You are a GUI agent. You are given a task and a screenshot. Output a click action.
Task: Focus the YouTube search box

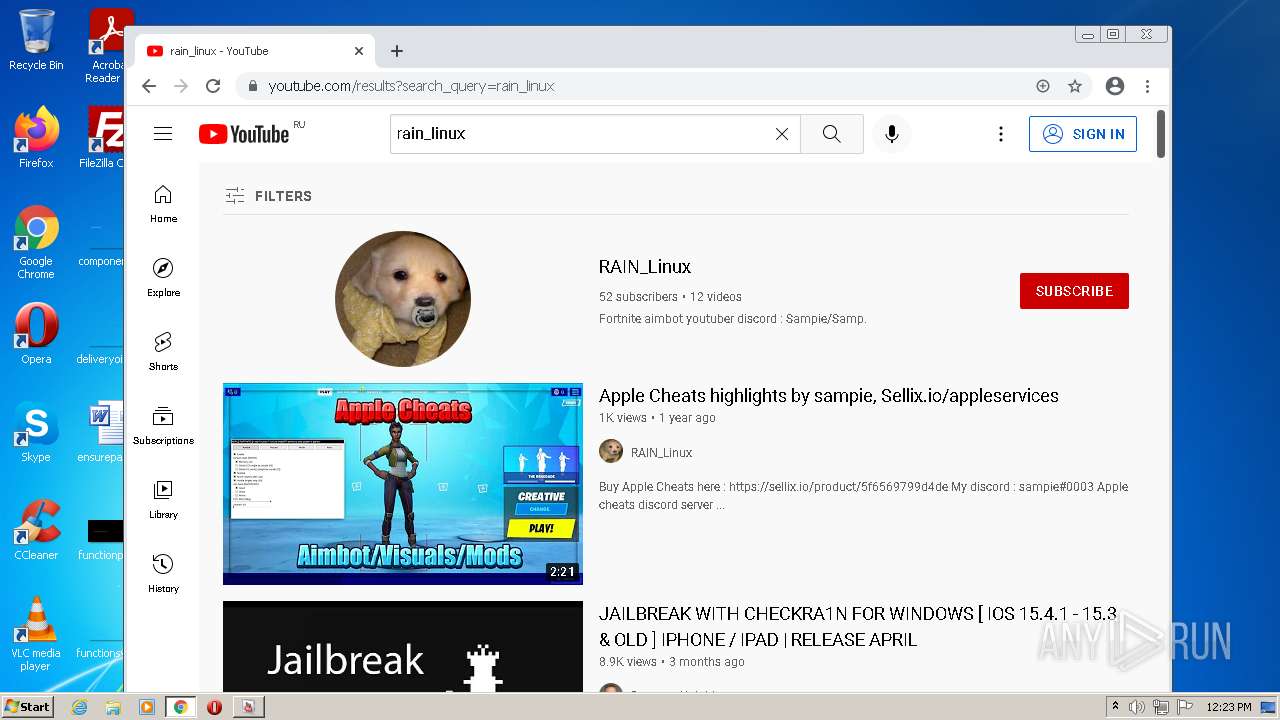580,134
